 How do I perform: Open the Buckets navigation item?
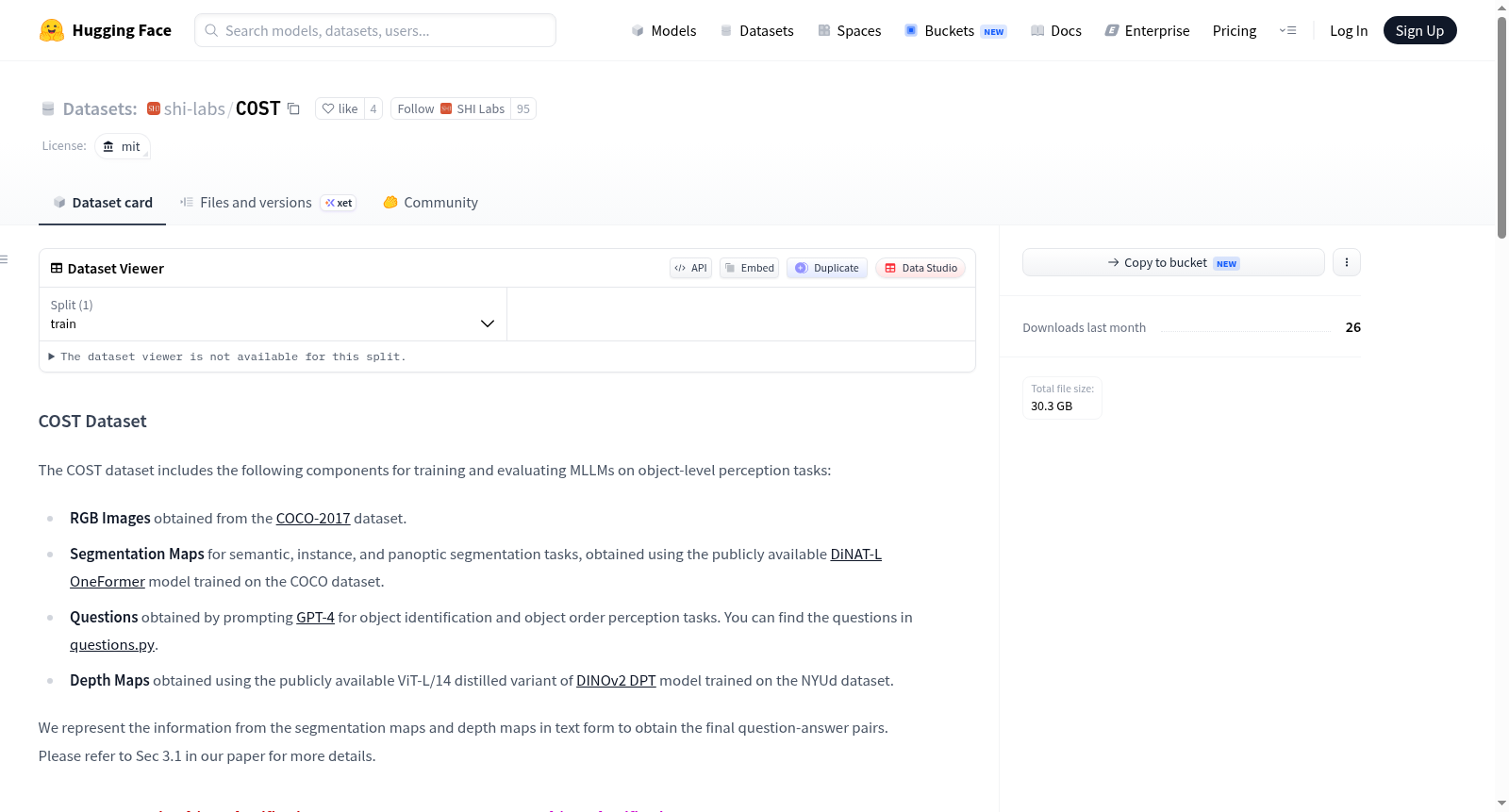[x=955, y=30]
